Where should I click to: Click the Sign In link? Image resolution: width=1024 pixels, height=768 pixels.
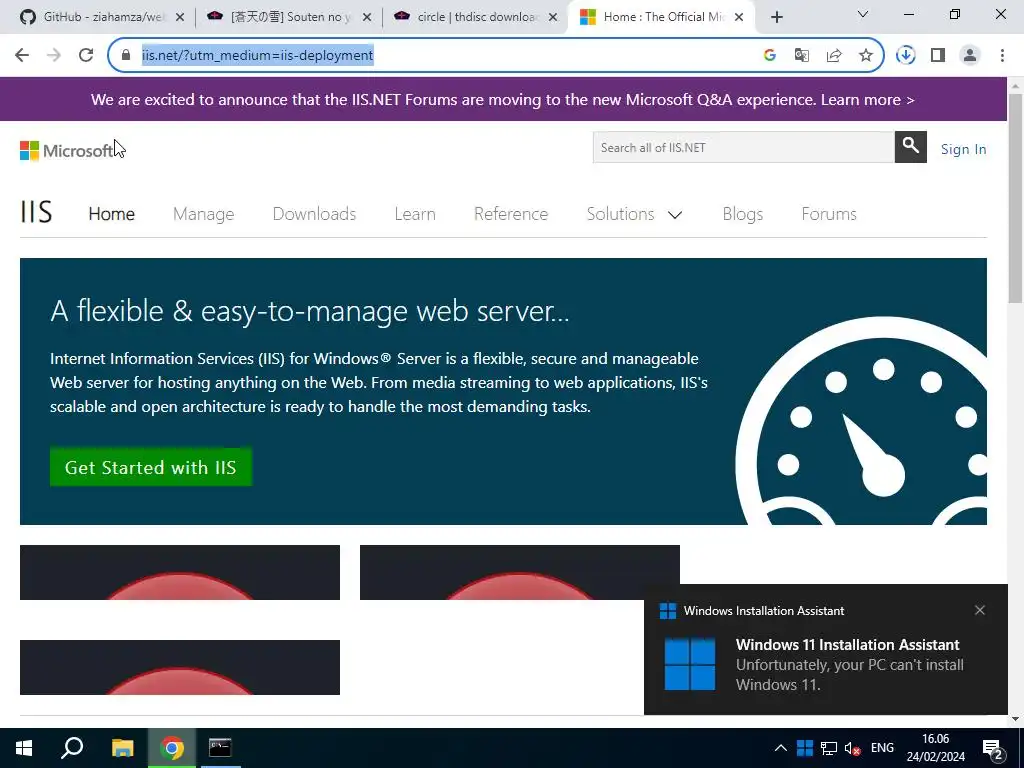[x=963, y=149]
